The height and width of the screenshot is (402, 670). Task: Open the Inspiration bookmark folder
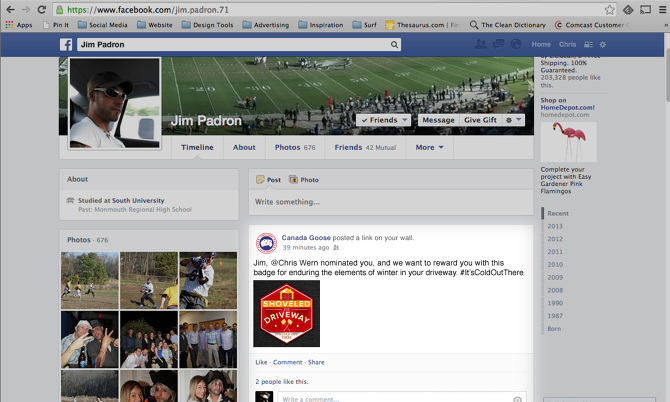(x=321, y=25)
